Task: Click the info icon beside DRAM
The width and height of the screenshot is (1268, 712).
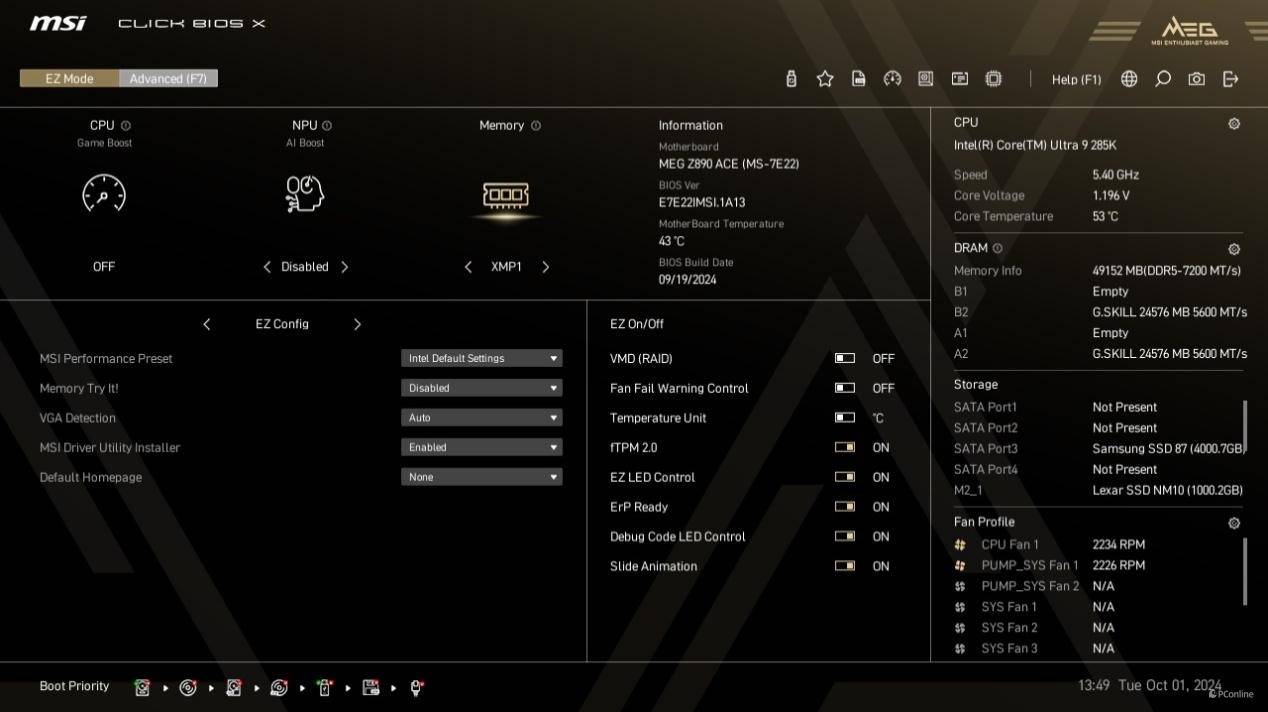Action: 997,248
